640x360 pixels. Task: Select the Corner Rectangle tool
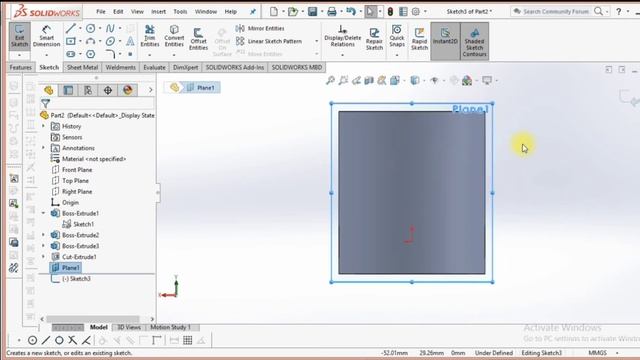coord(71,41)
